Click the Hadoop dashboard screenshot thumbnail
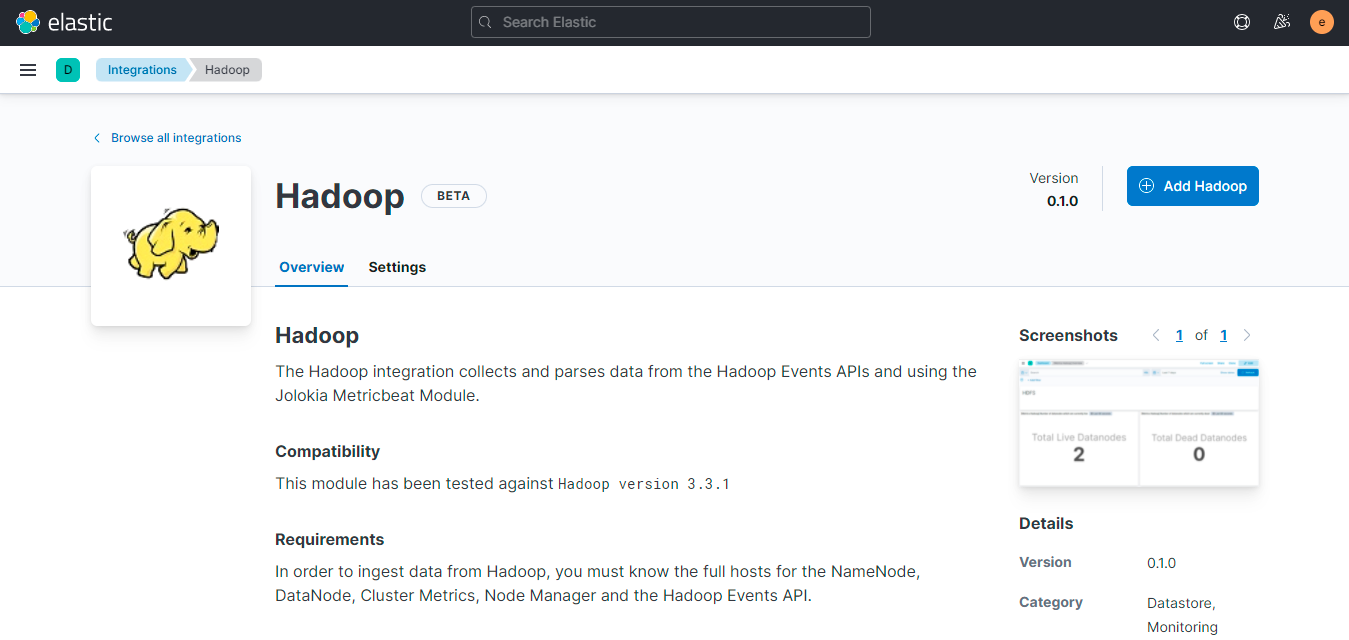Image resolution: width=1349 pixels, height=640 pixels. (1139, 422)
